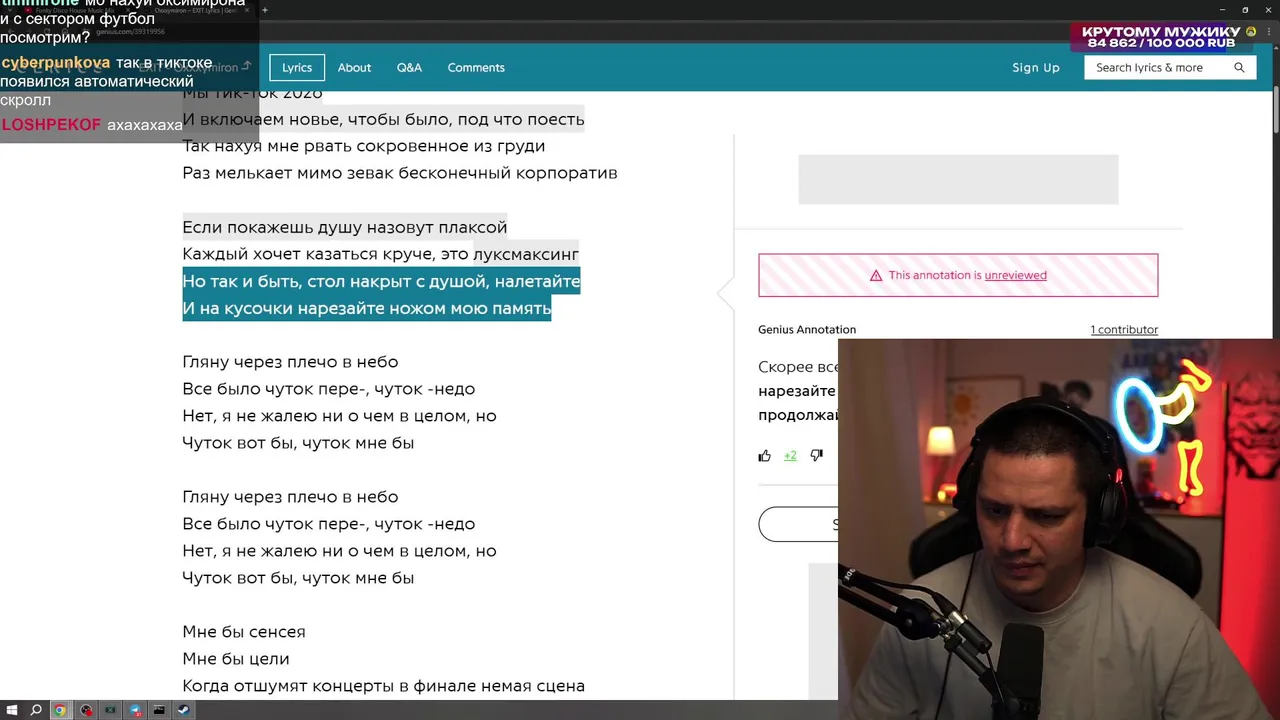Click lyric 'Раз мелькает мимо зевак бесконечный корпоратив'

point(400,173)
